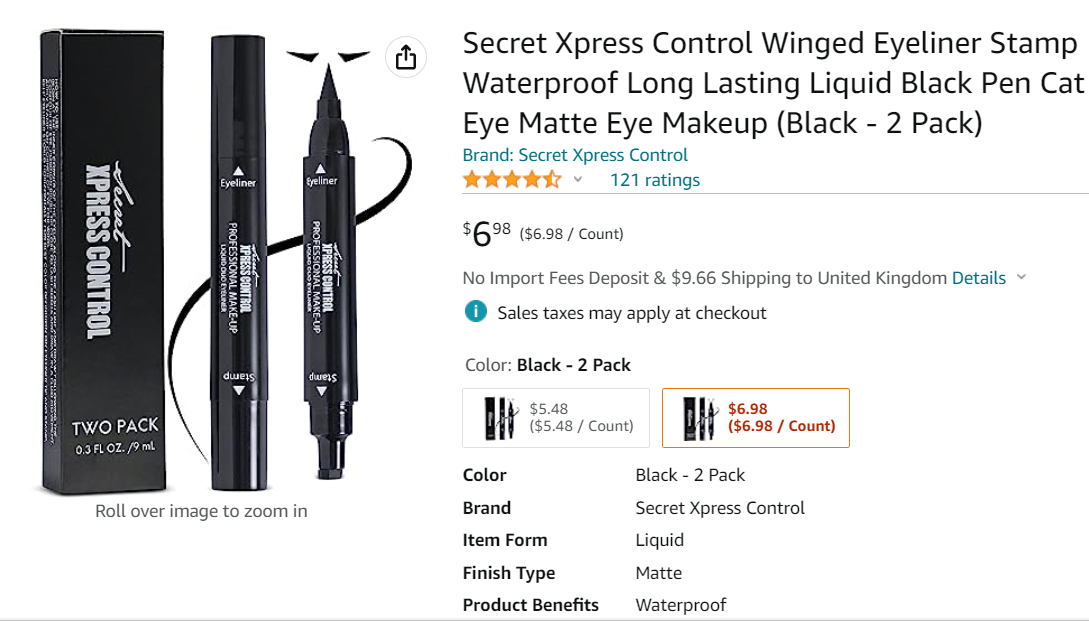The image size is (1089, 621).
Task: Click the share icon on product image
Action: click(x=405, y=58)
